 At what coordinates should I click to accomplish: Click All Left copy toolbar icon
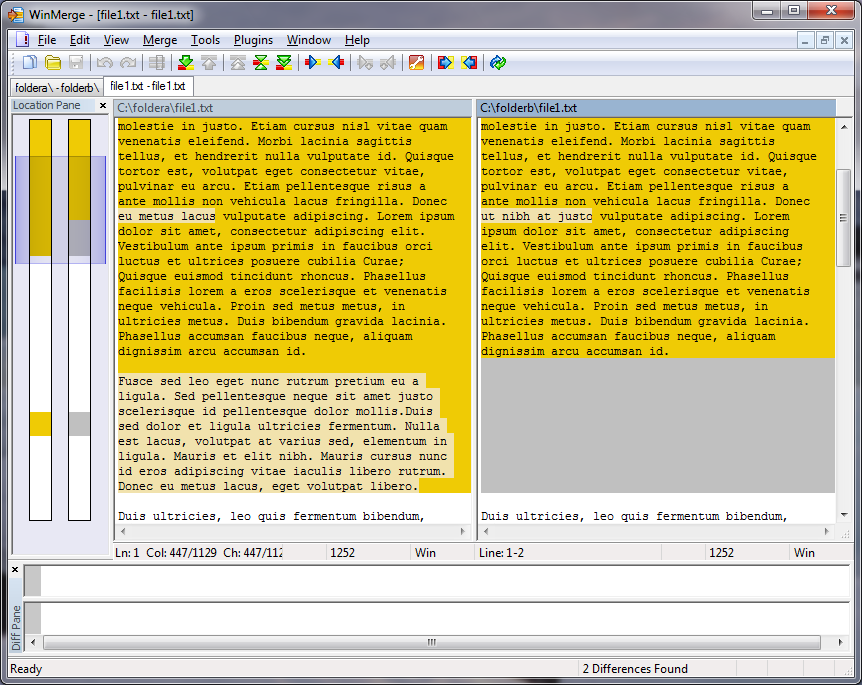(x=469, y=63)
